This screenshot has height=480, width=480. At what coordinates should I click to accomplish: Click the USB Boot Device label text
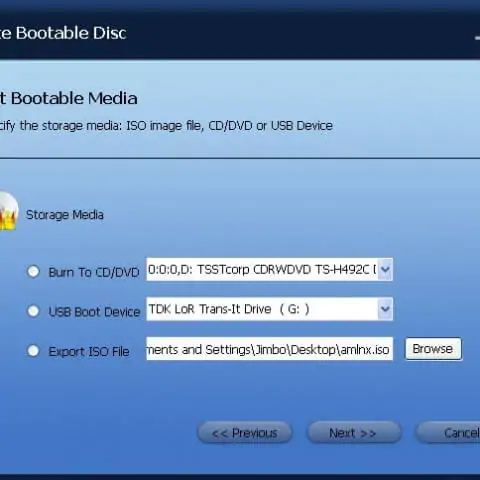tap(94, 312)
